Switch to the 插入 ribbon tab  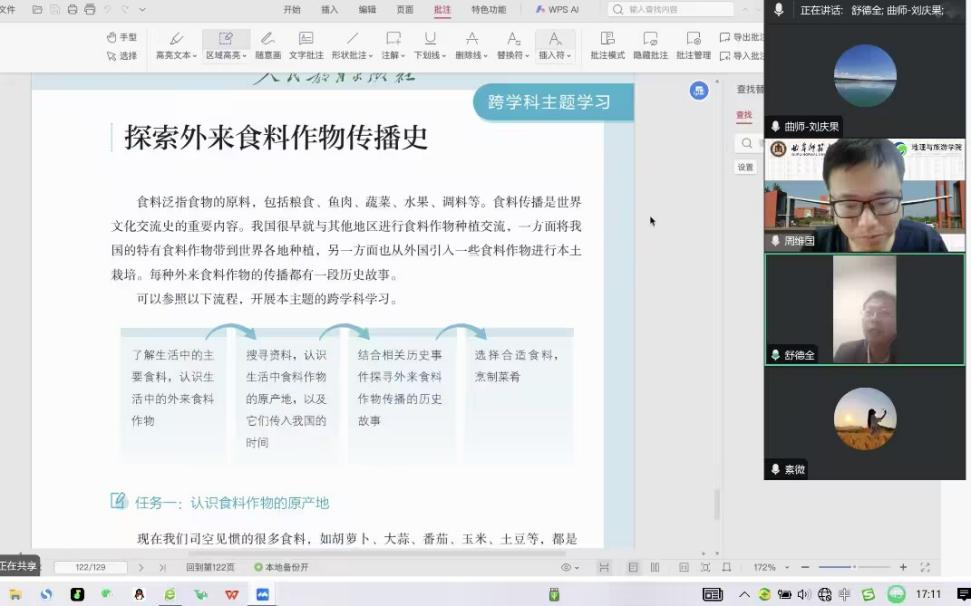pyautogui.click(x=329, y=10)
